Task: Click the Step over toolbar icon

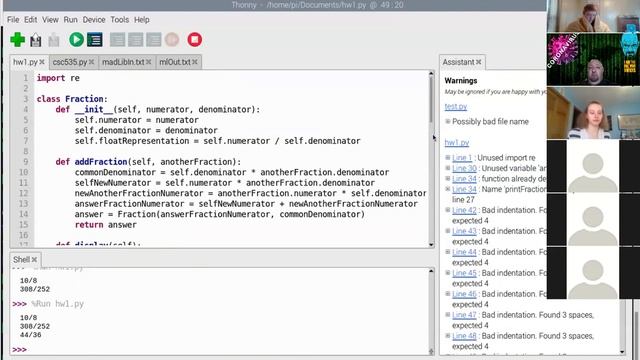Action: point(118,40)
